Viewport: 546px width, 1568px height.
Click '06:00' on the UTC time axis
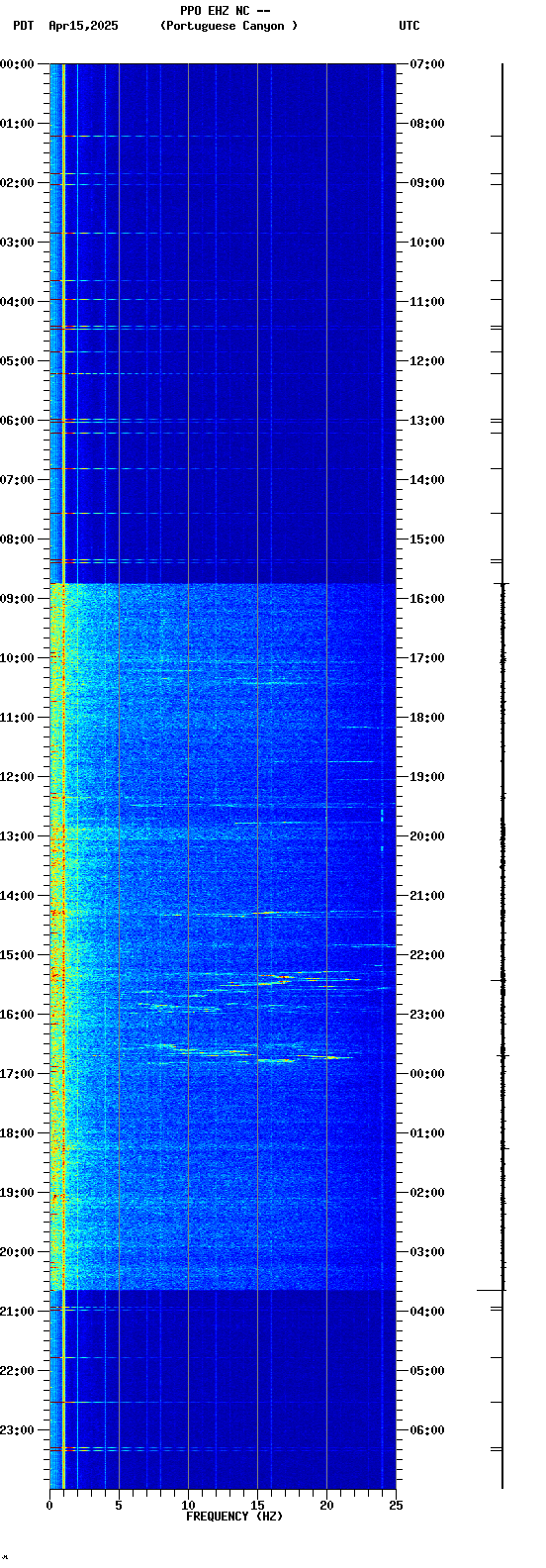[x=426, y=1430]
